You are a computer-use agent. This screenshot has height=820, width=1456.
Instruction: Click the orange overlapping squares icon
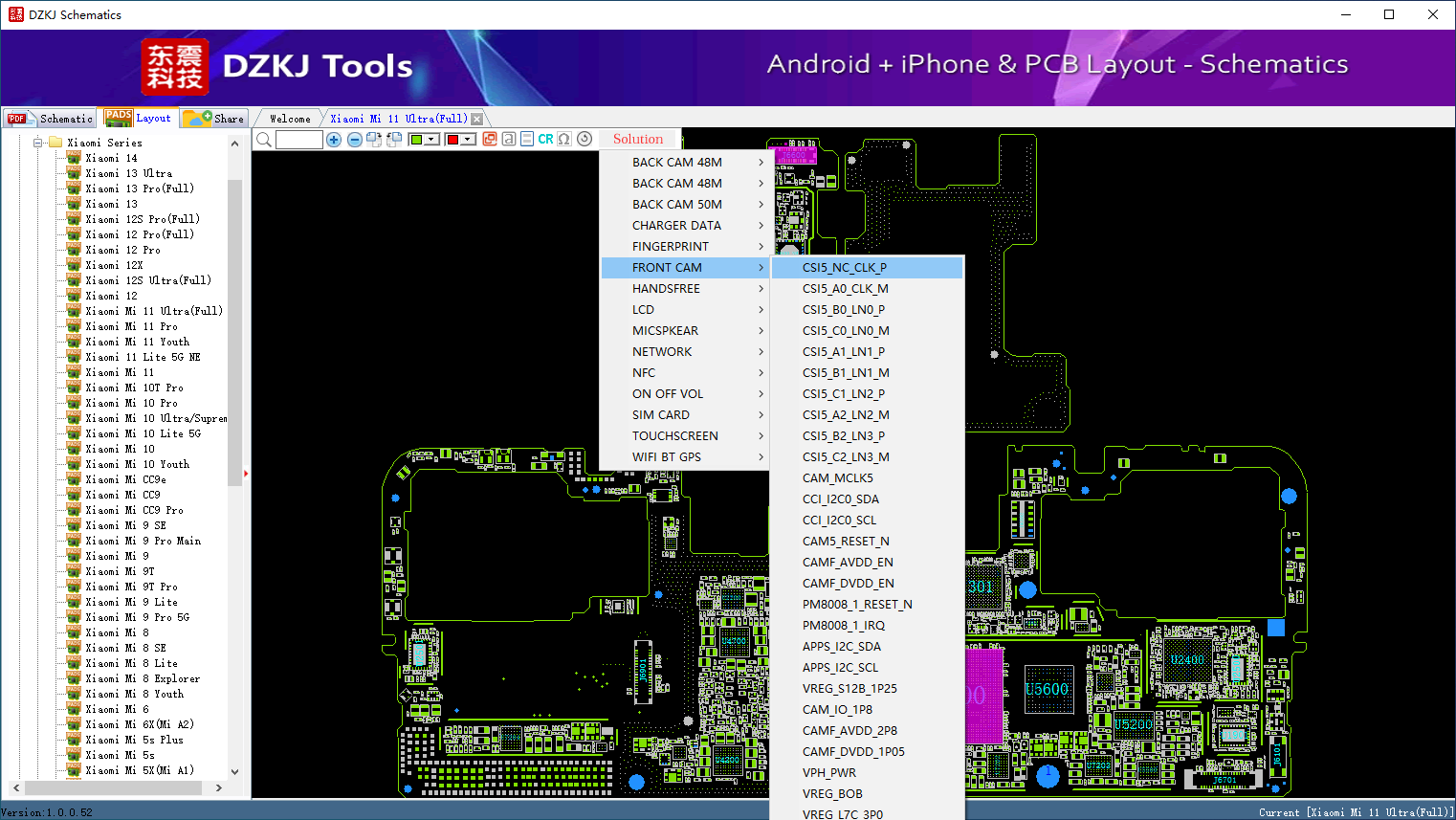coord(490,140)
